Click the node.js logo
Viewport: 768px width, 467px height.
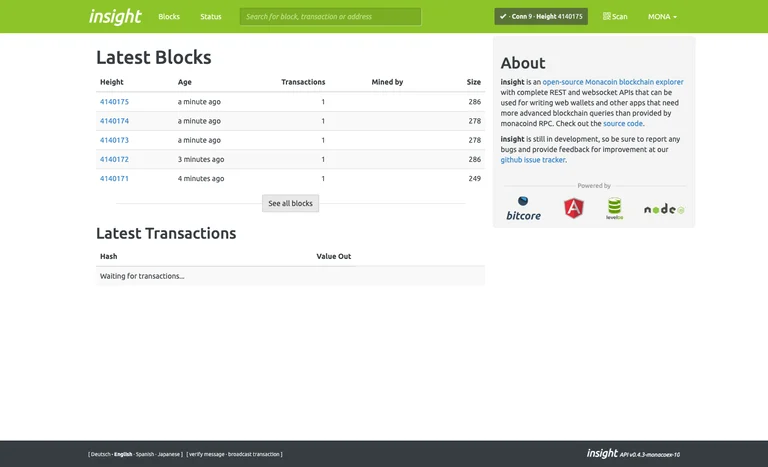coord(664,209)
